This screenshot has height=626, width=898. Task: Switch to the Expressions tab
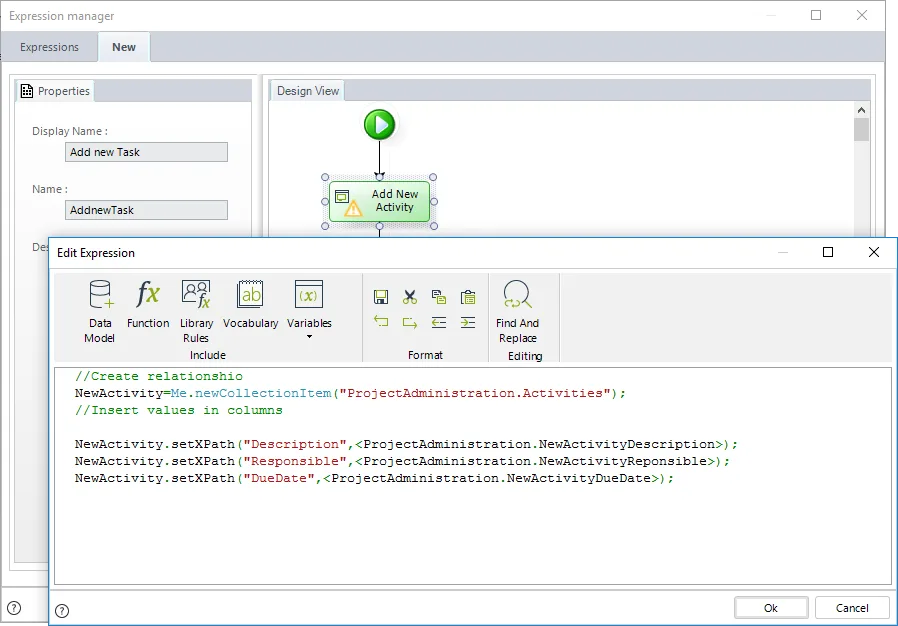[49, 47]
